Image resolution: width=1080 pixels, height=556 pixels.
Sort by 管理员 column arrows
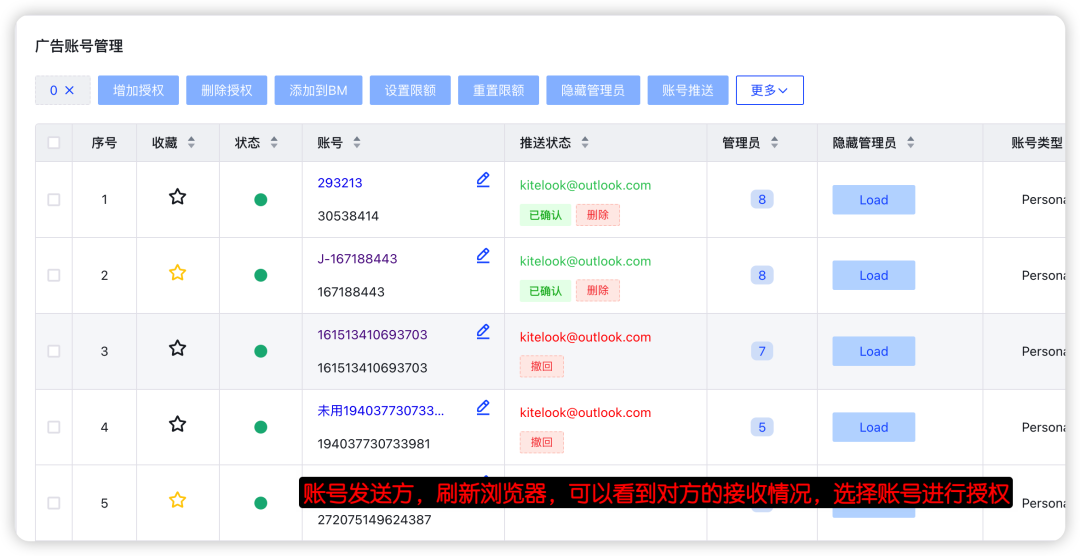774,143
